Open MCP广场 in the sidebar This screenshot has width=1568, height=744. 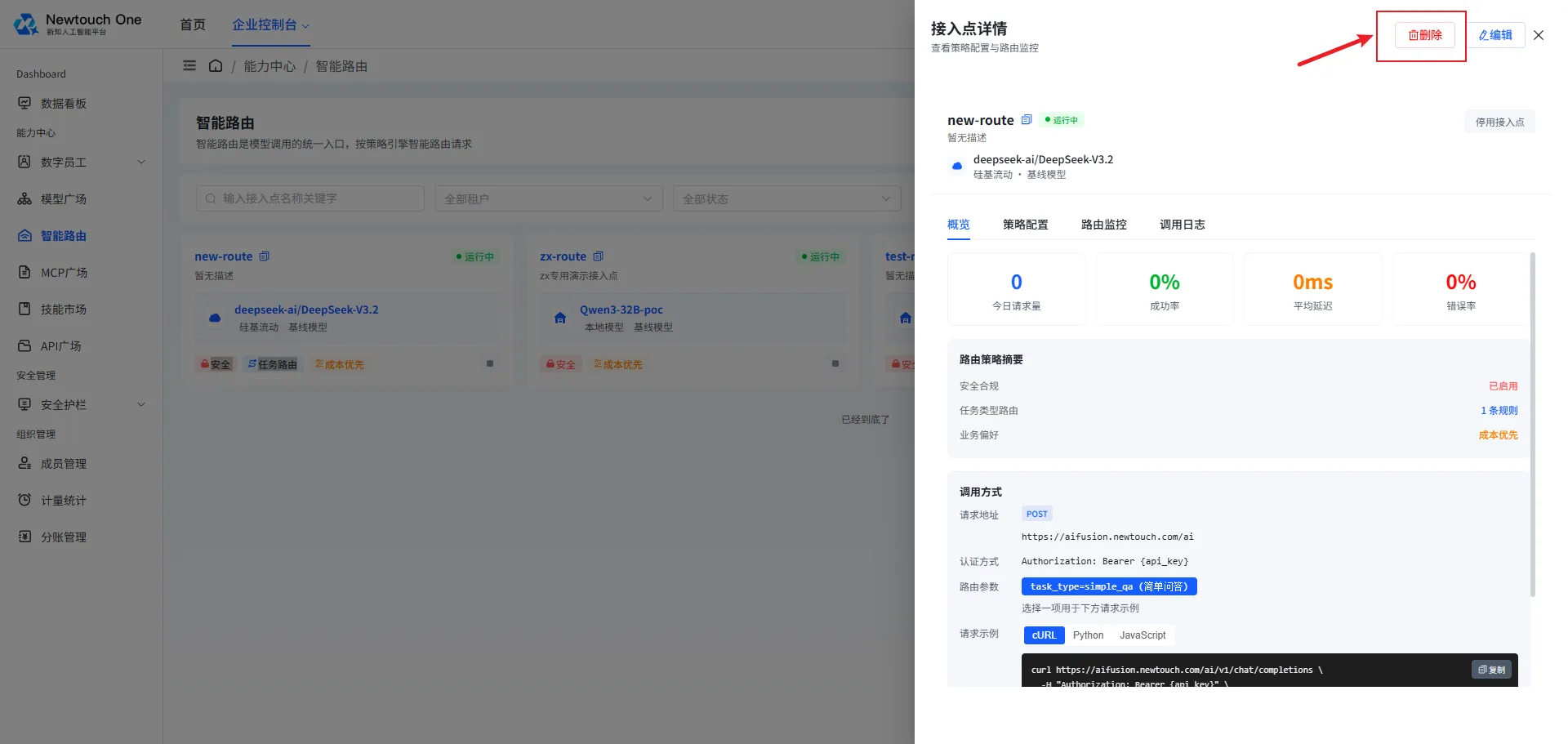click(64, 272)
